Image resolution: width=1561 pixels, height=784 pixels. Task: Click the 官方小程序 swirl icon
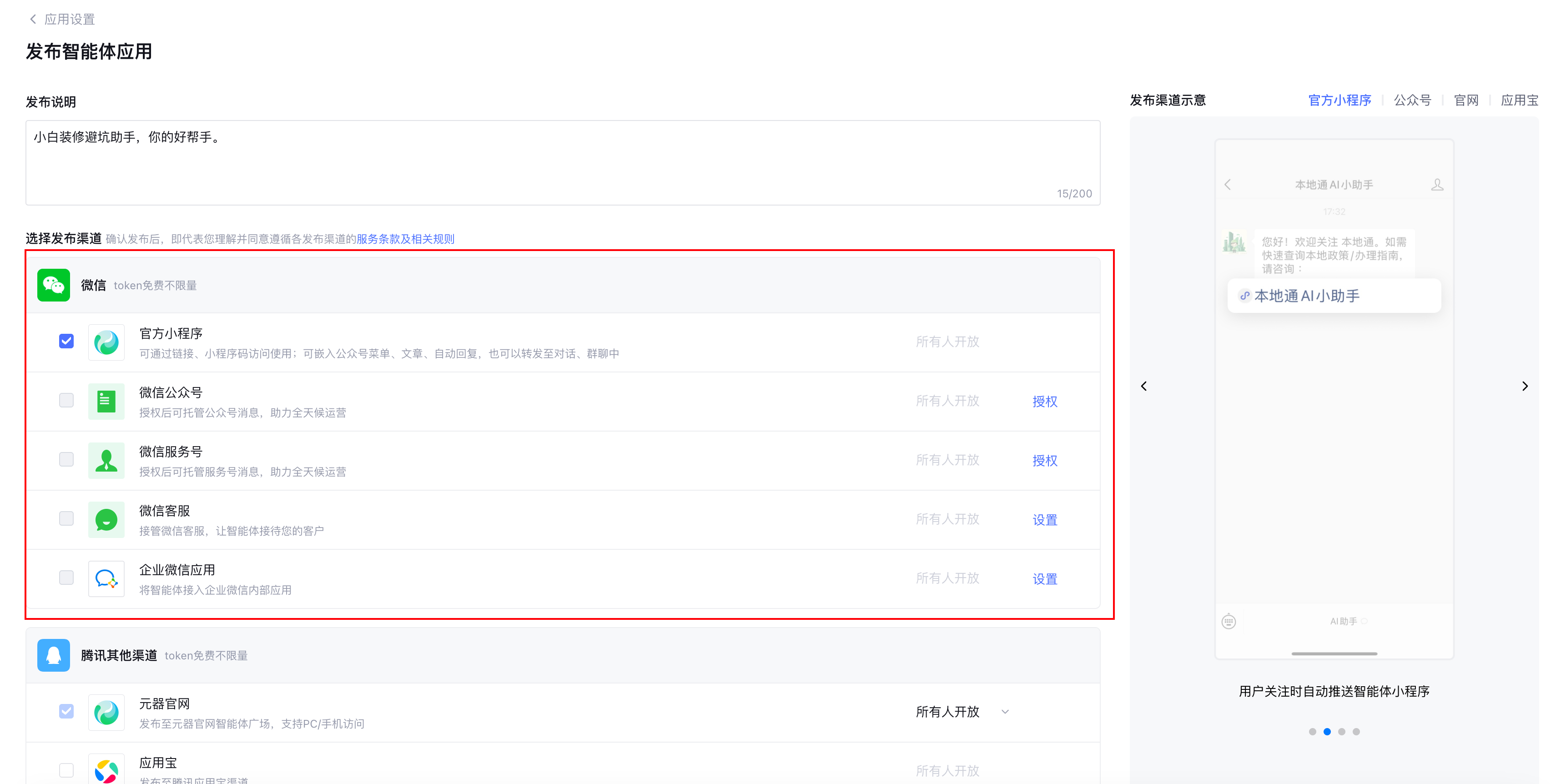click(106, 342)
